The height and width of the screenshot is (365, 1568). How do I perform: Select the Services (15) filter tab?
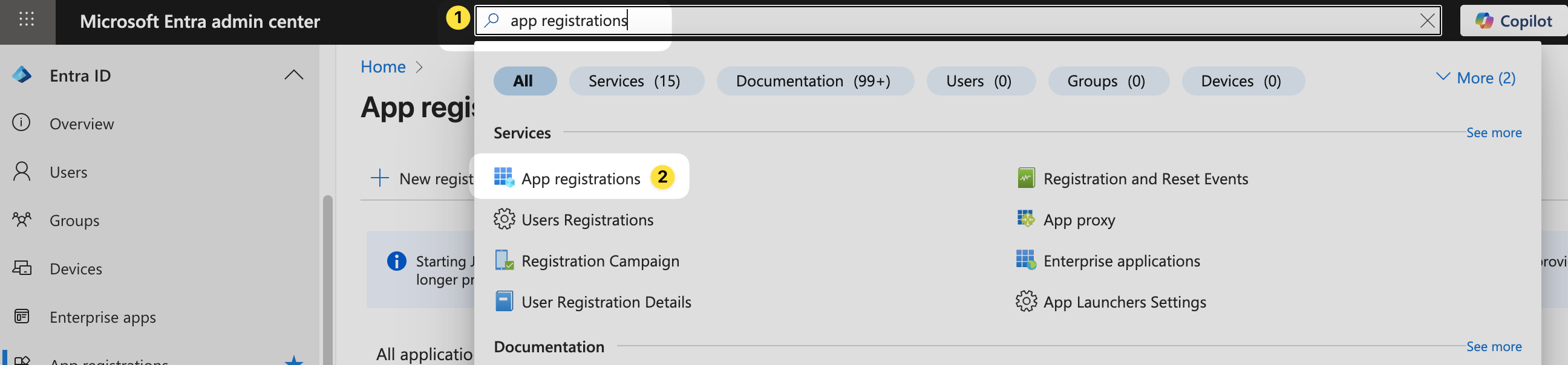635,81
